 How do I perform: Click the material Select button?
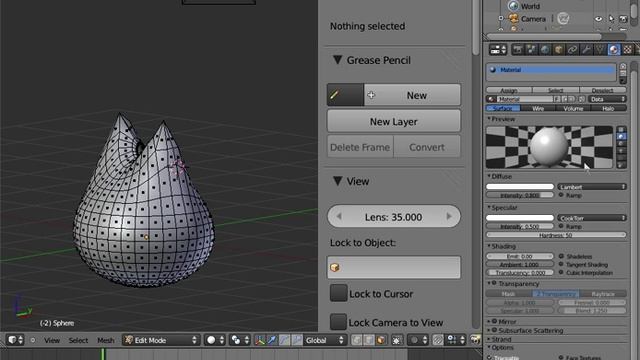(x=556, y=90)
